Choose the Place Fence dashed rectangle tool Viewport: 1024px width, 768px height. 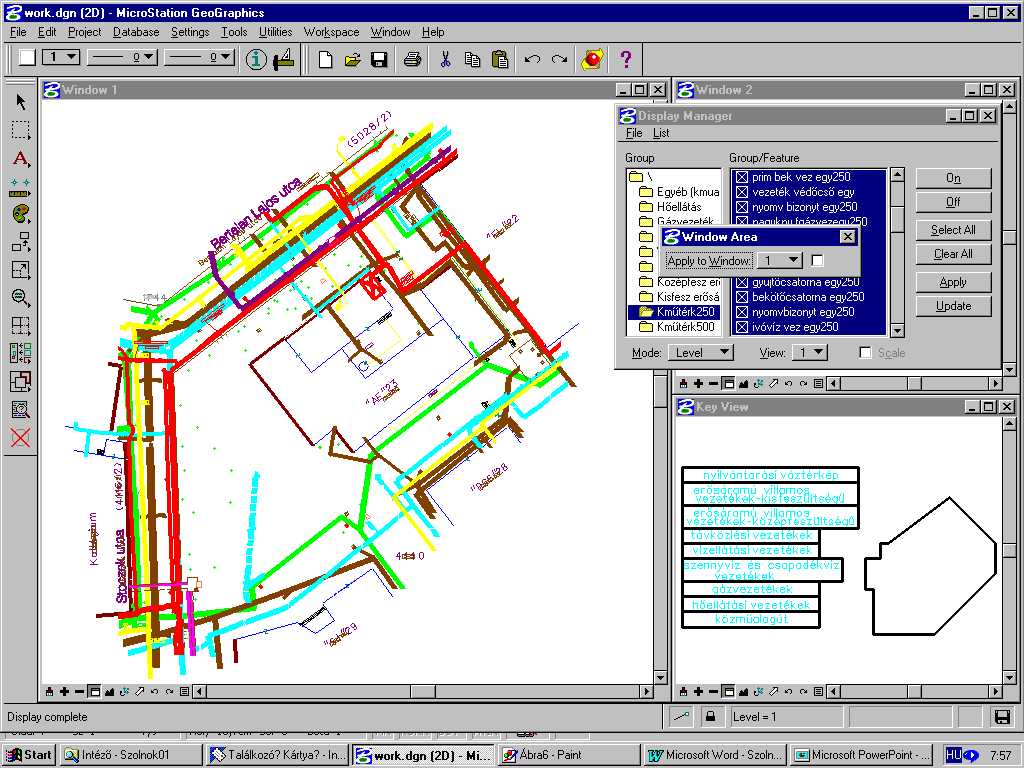click(20, 130)
